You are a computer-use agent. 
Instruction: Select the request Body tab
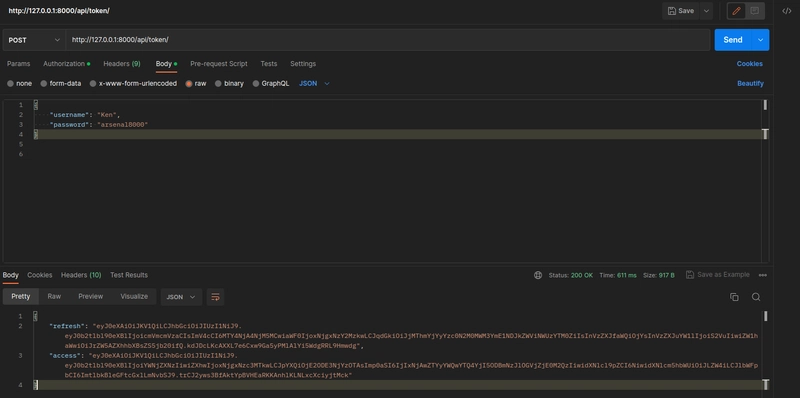click(x=166, y=64)
